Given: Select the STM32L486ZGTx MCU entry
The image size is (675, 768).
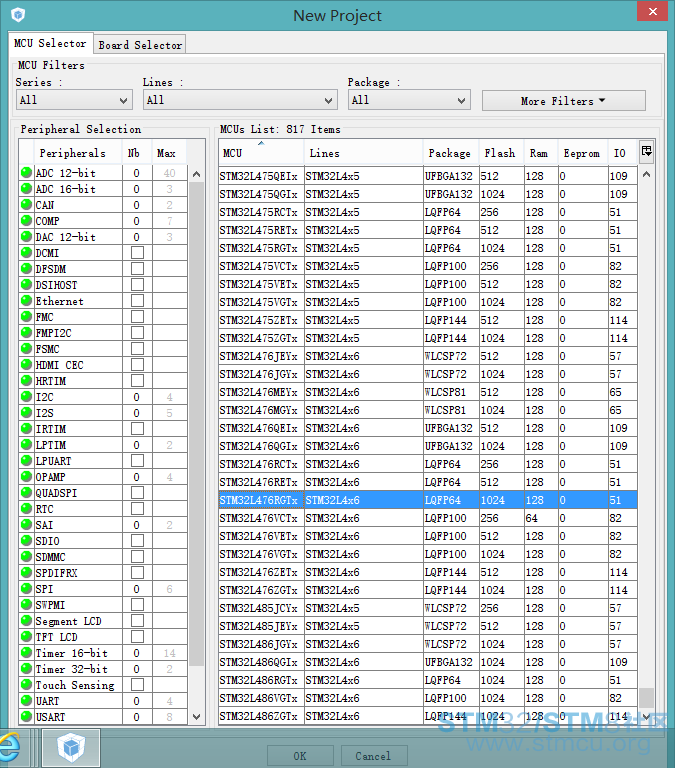Looking at the screenshot, I should 428,716.
